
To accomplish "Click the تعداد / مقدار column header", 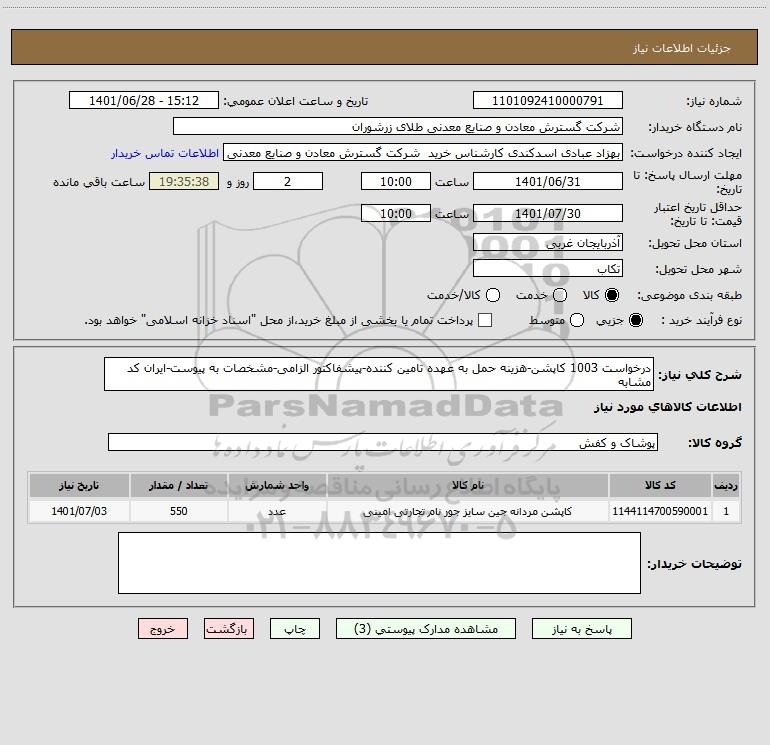I will (x=178, y=485).
